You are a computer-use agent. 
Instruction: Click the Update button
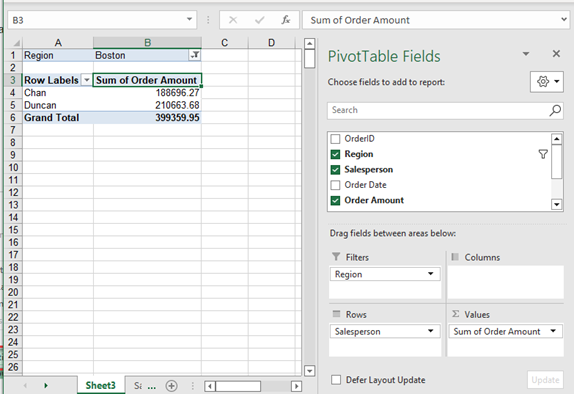pyautogui.click(x=545, y=380)
